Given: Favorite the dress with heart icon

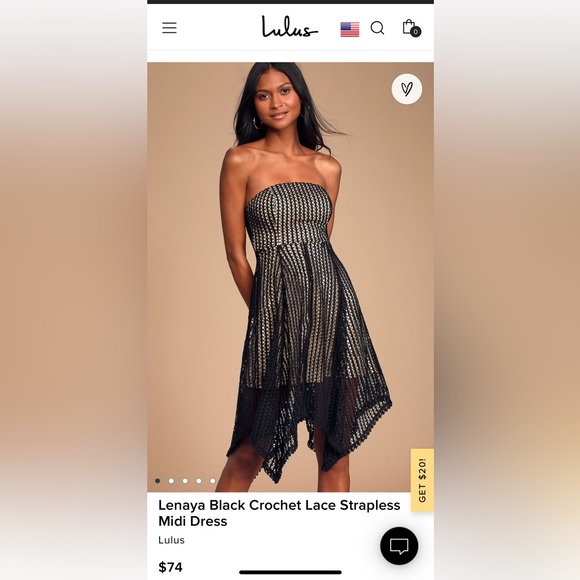Looking at the screenshot, I should tap(407, 89).
